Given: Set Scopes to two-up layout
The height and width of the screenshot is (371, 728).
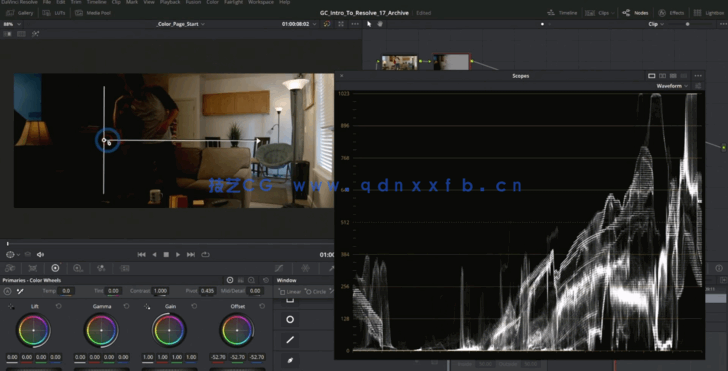Looking at the screenshot, I should (x=663, y=76).
